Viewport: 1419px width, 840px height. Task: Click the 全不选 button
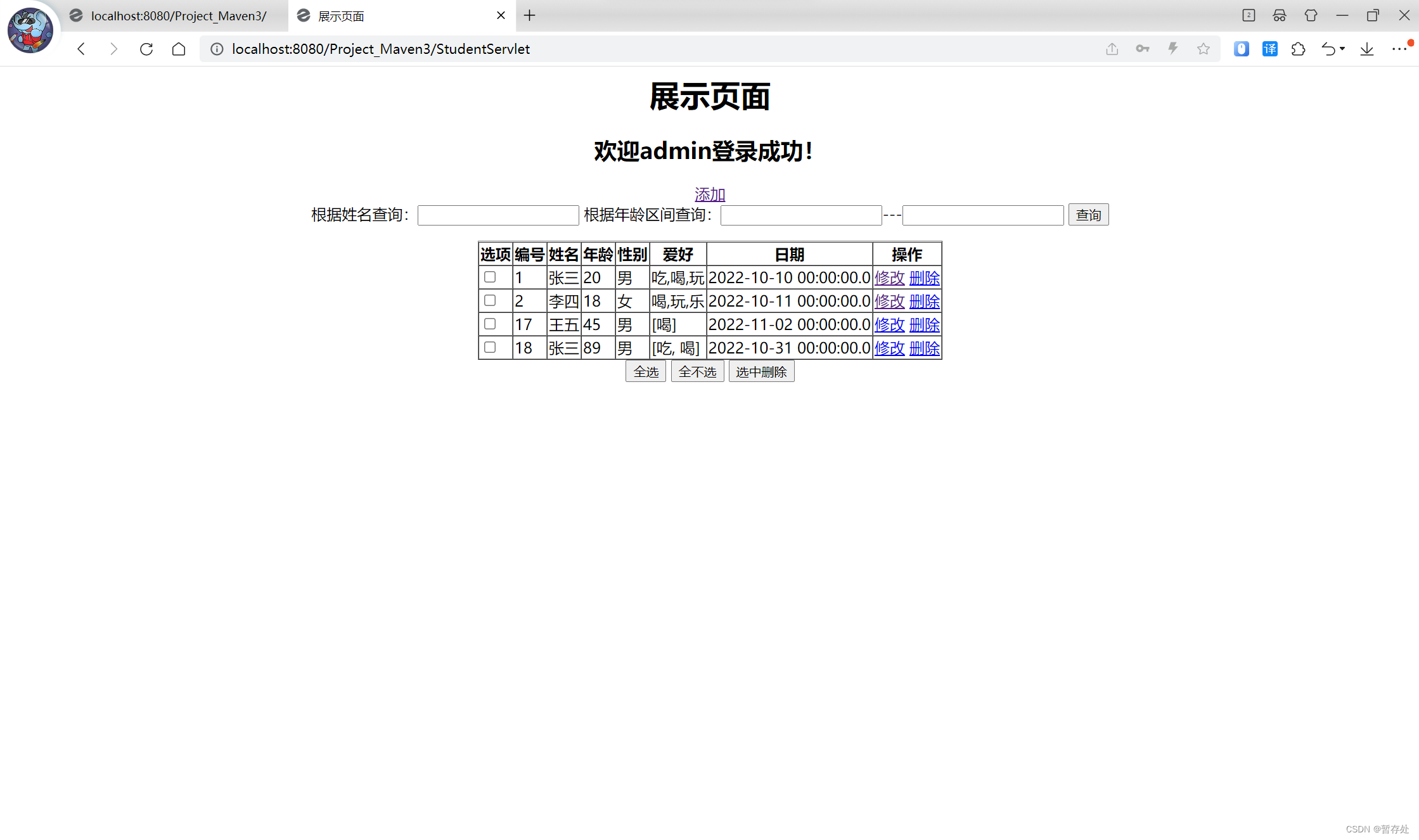[x=697, y=371]
